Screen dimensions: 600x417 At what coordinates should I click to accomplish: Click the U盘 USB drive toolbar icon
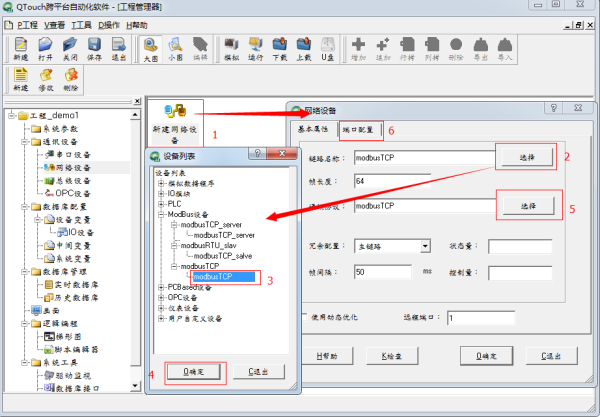point(326,49)
